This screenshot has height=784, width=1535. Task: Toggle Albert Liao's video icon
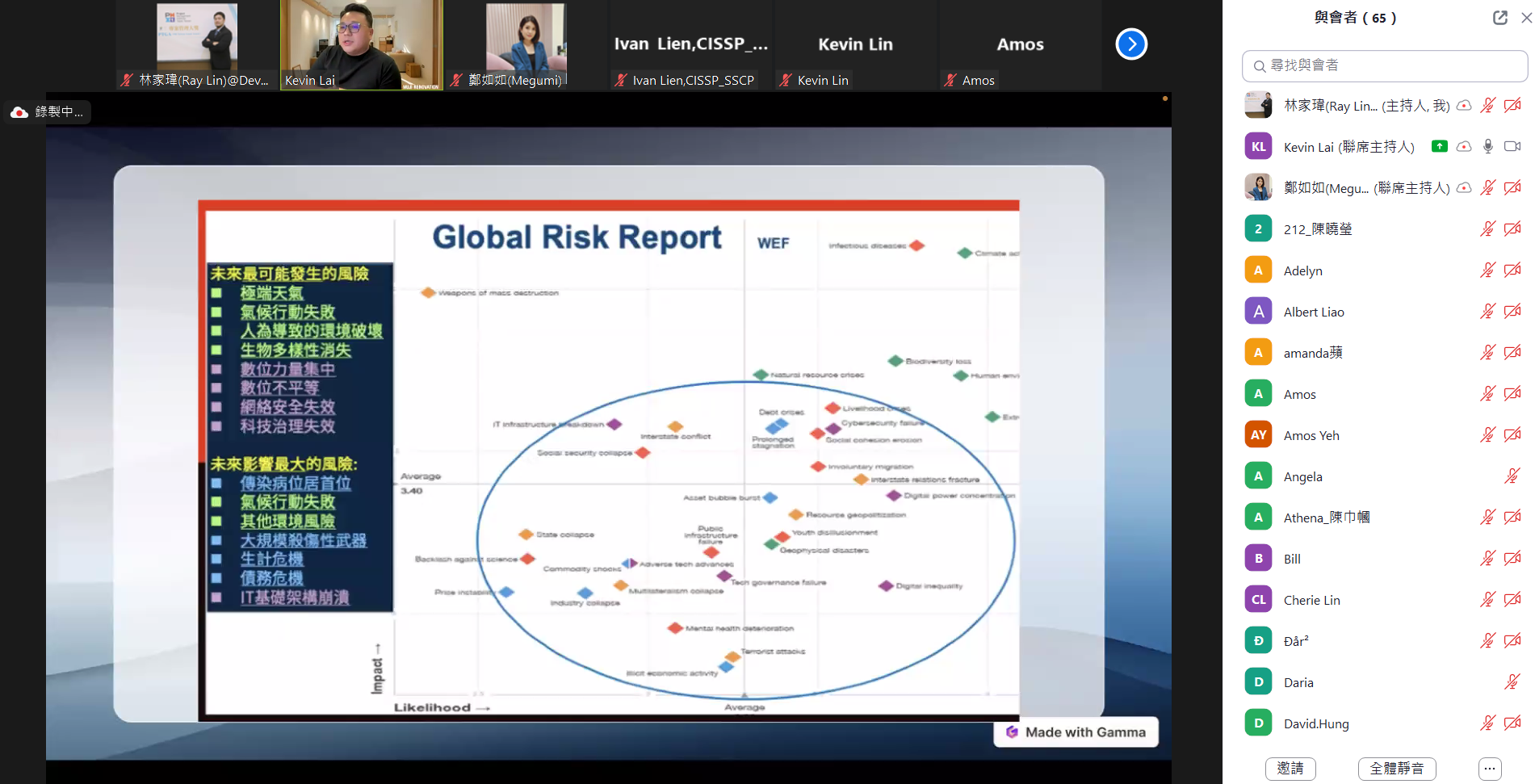point(1512,312)
